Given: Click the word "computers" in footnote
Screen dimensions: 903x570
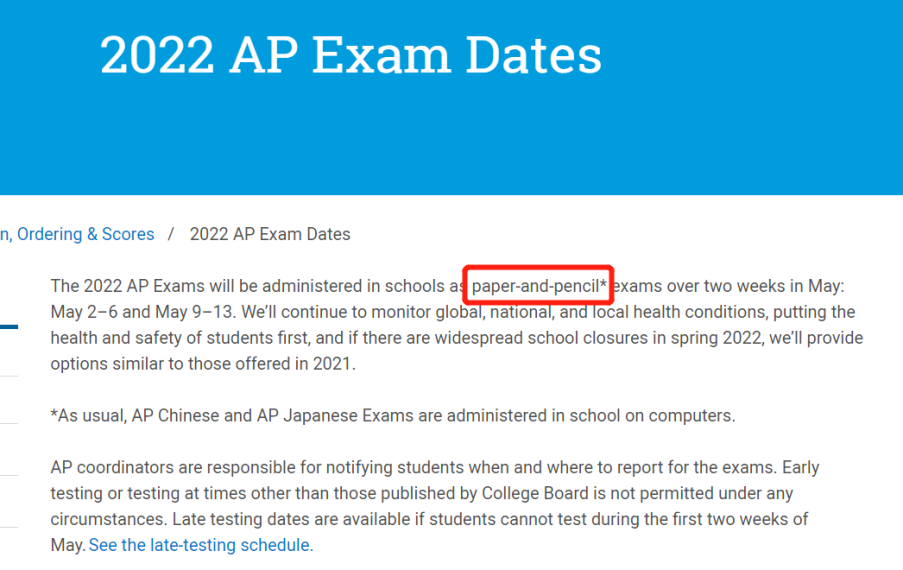Looking at the screenshot, I should 696,415.
